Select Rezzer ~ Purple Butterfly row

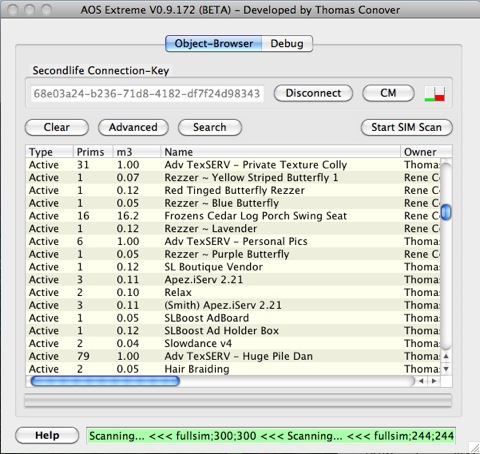[233, 254]
